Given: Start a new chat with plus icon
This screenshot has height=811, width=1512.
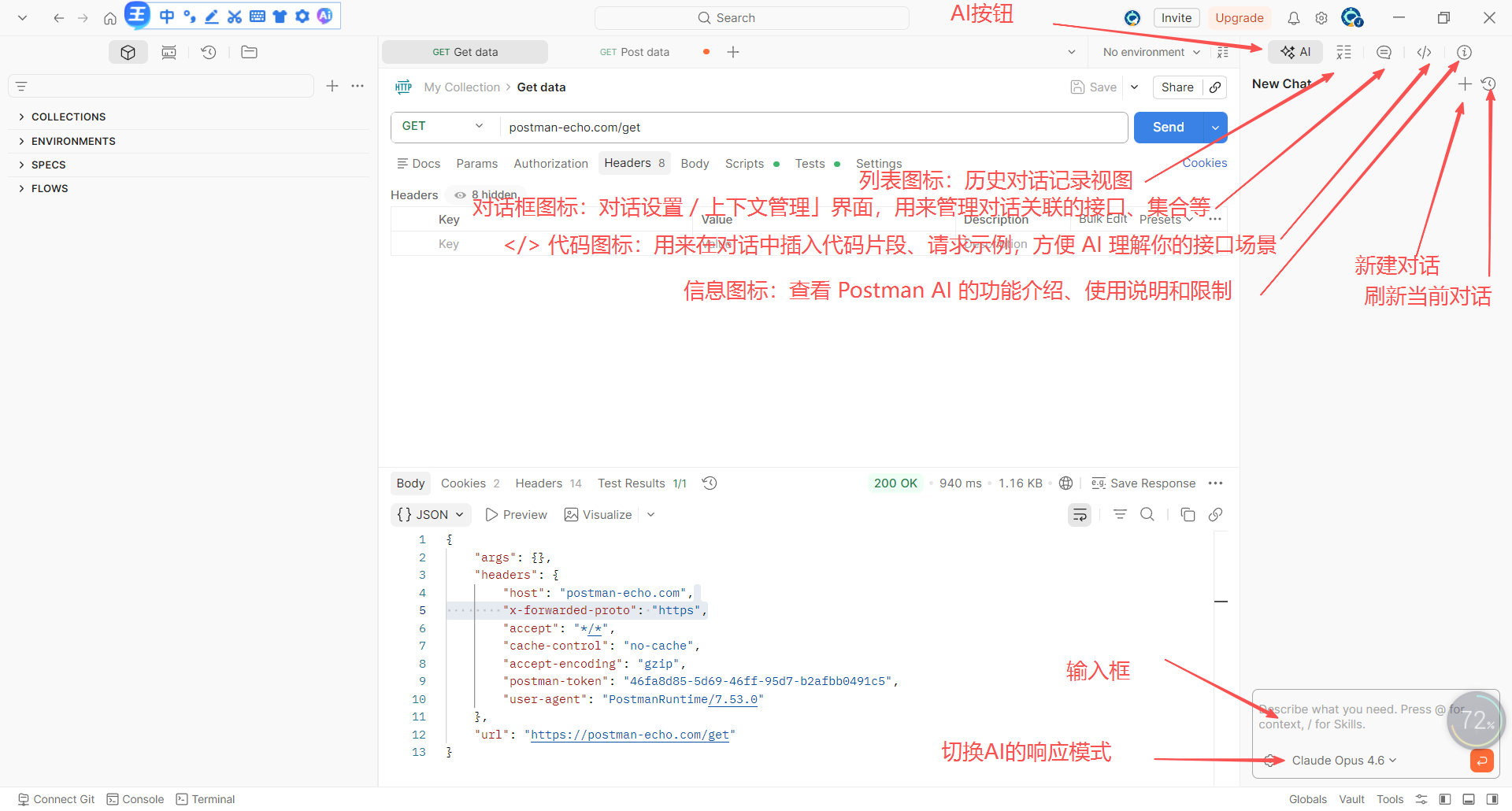Looking at the screenshot, I should (x=1465, y=83).
